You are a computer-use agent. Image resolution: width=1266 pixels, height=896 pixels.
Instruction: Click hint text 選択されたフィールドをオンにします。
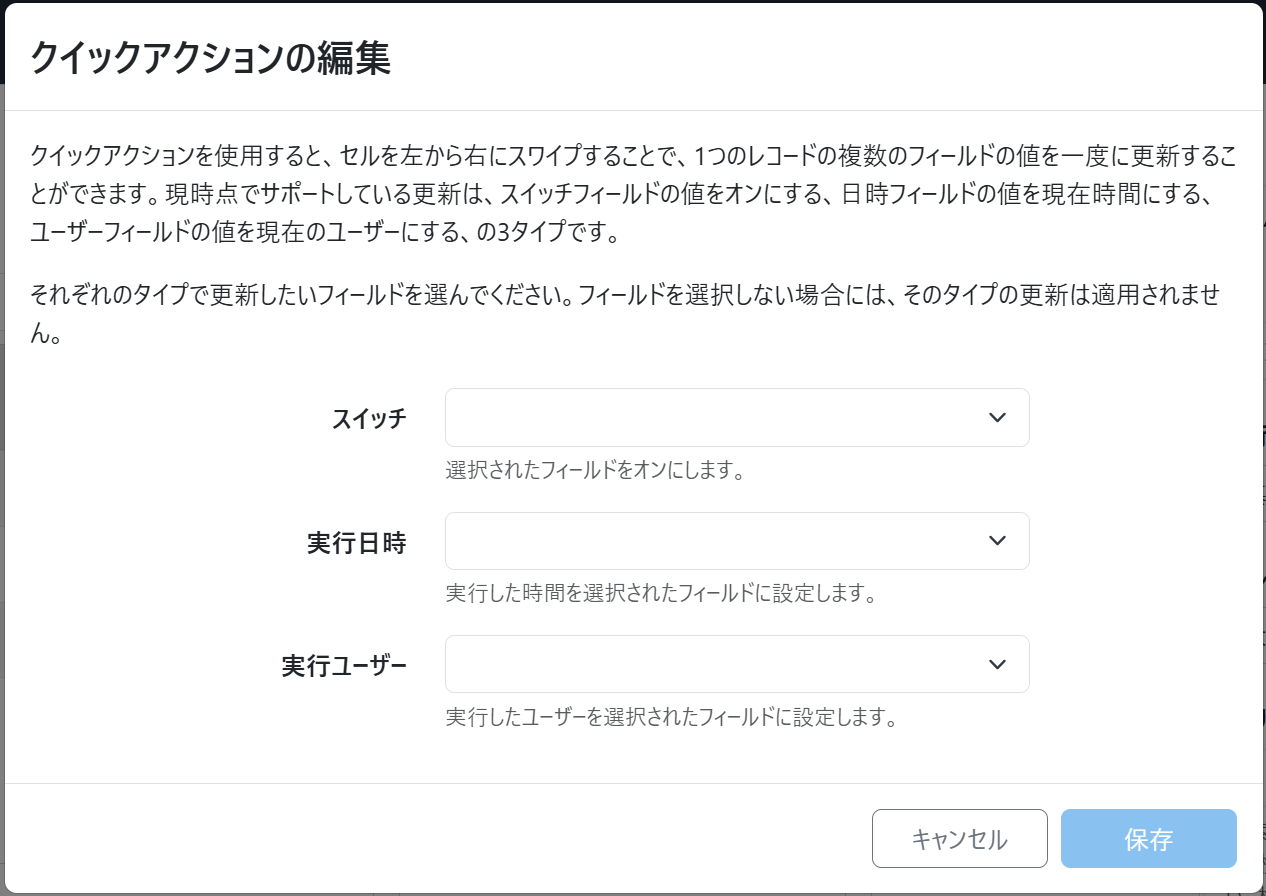595,470
